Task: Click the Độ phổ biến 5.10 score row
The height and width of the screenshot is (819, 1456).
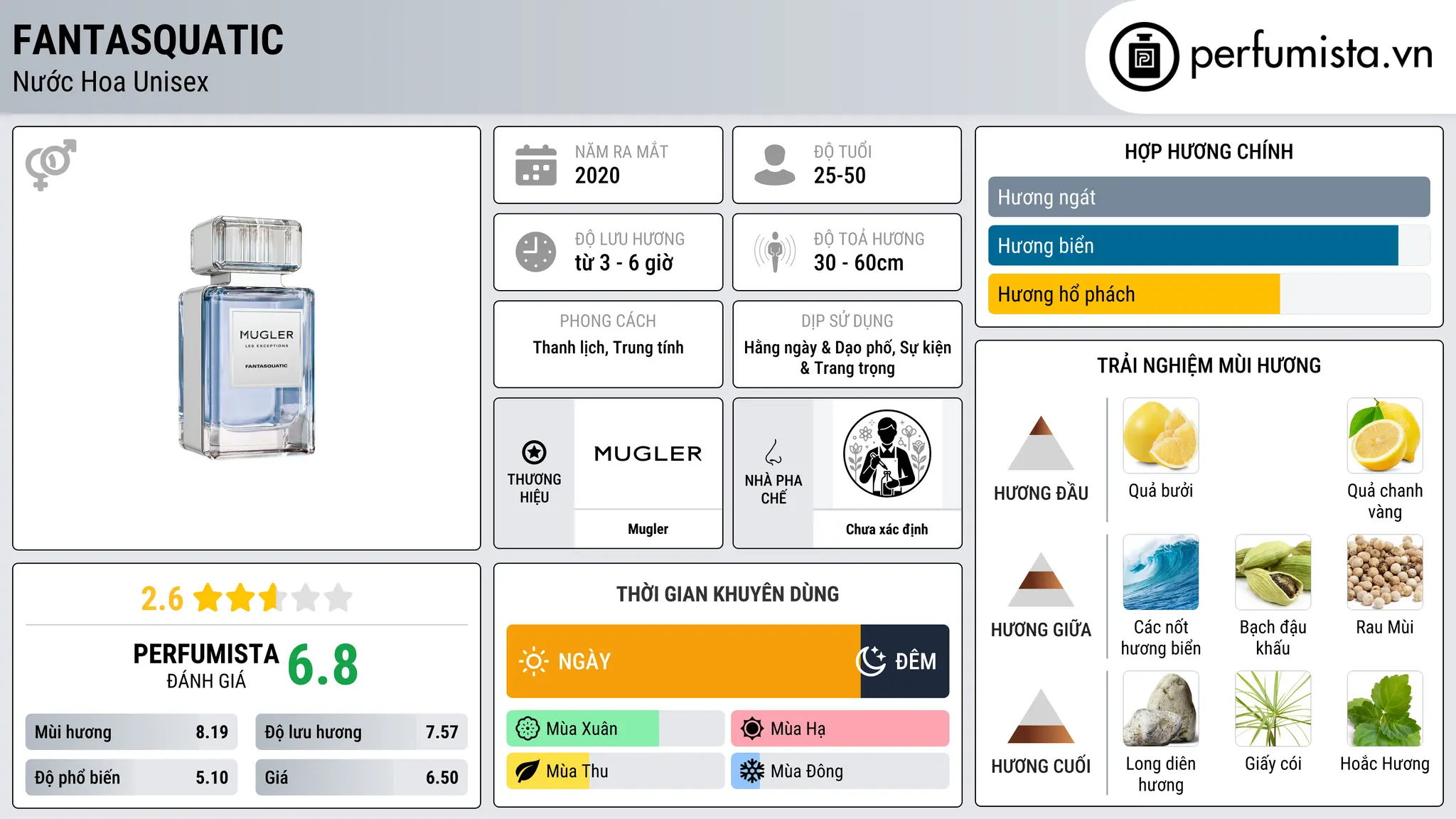Action: tap(132, 778)
